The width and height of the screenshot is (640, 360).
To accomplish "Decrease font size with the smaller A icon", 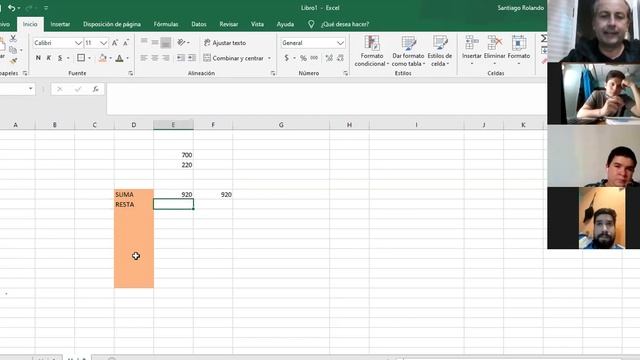I will 126,43.
